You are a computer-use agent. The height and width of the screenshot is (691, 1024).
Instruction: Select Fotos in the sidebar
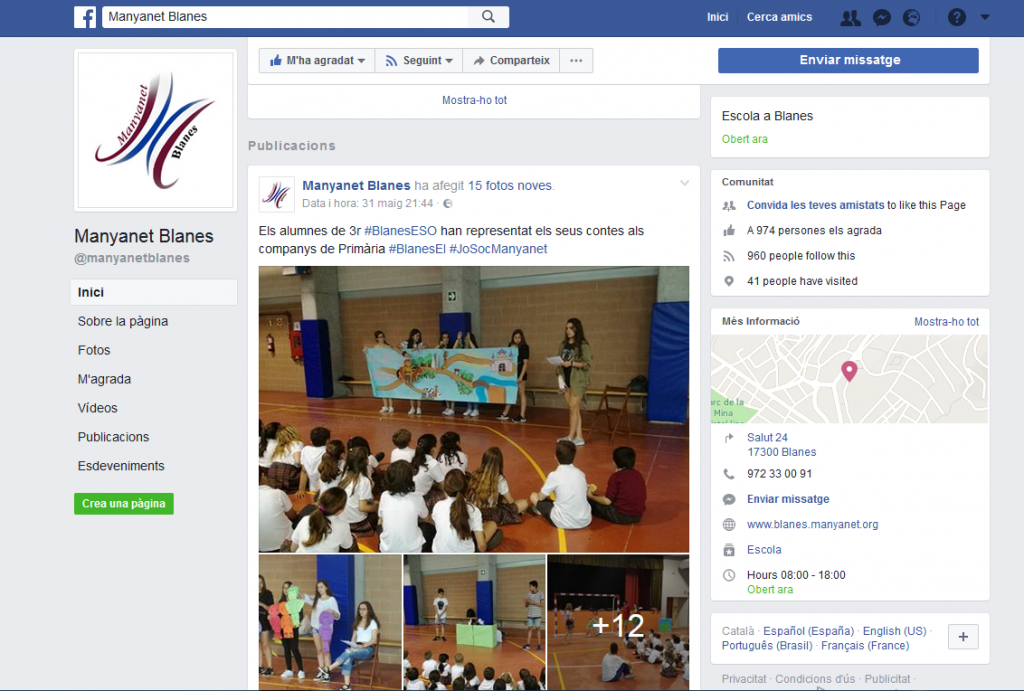point(94,350)
